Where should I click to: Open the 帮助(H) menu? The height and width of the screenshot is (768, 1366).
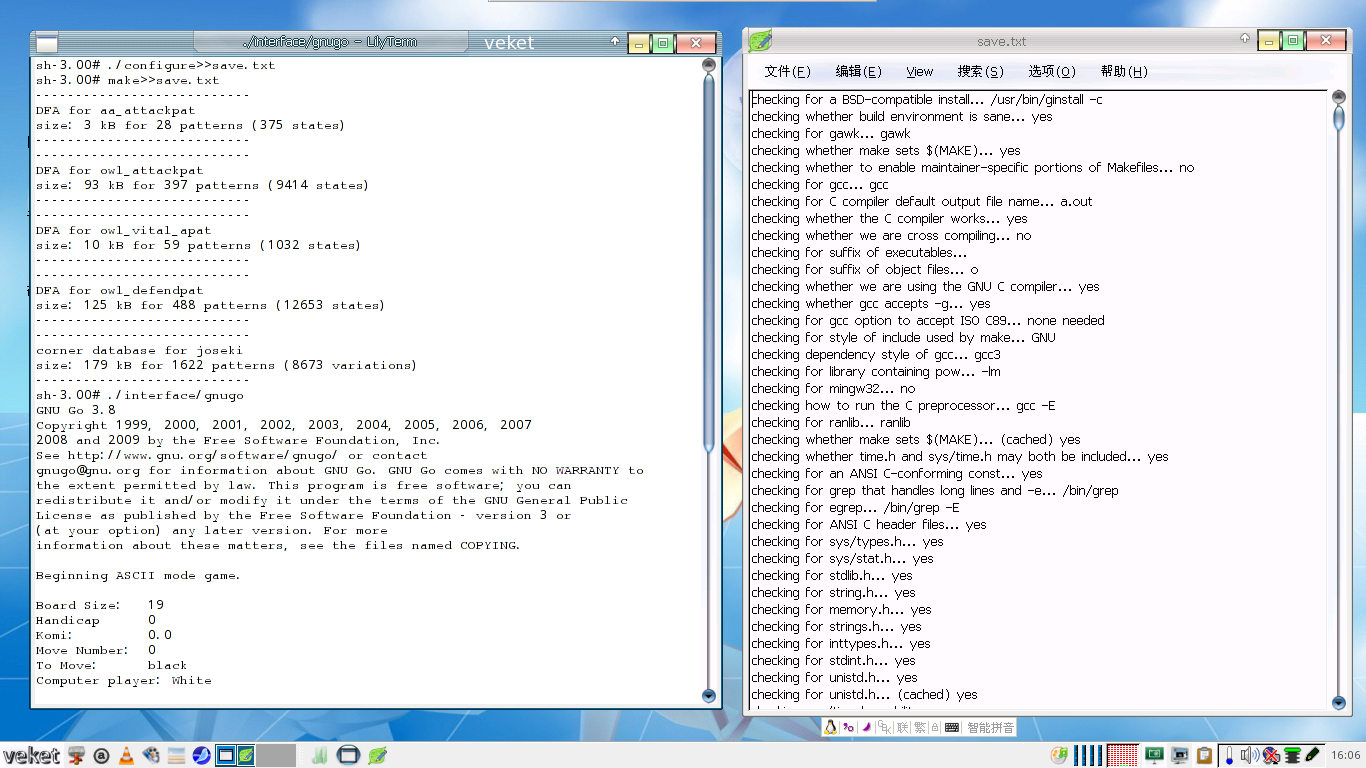[1123, 71]
